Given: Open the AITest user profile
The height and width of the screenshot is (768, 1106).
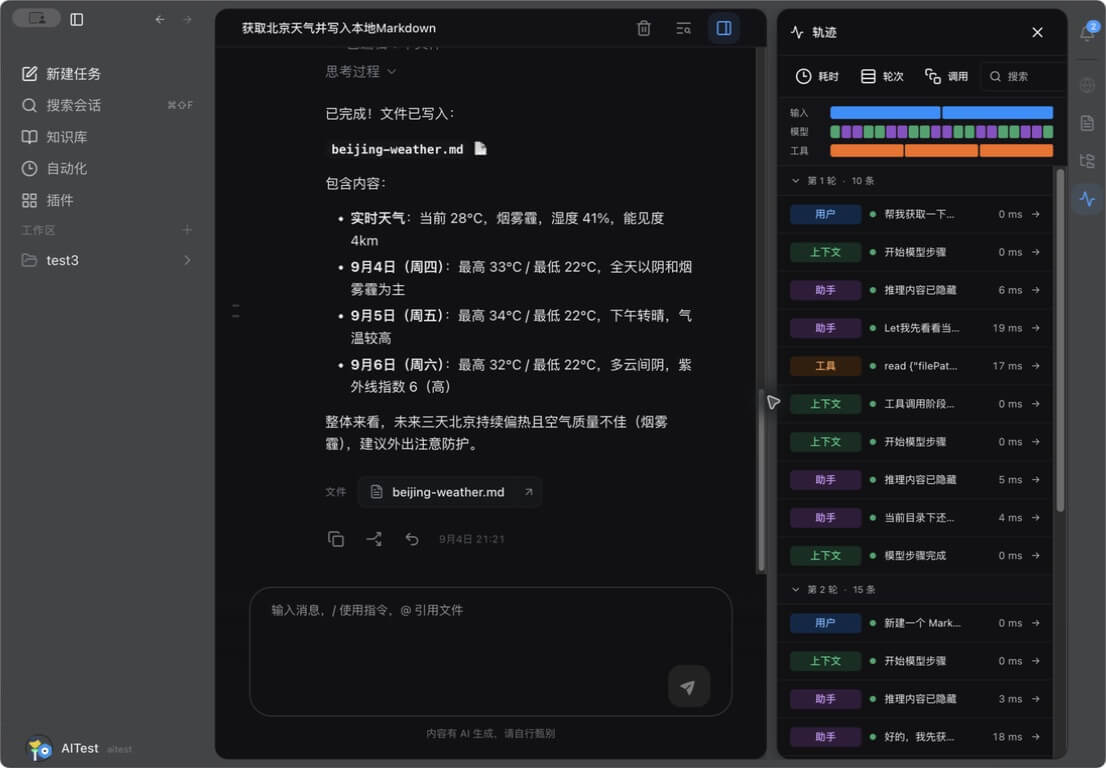Looking at the screenshot, I should (78, 748).
